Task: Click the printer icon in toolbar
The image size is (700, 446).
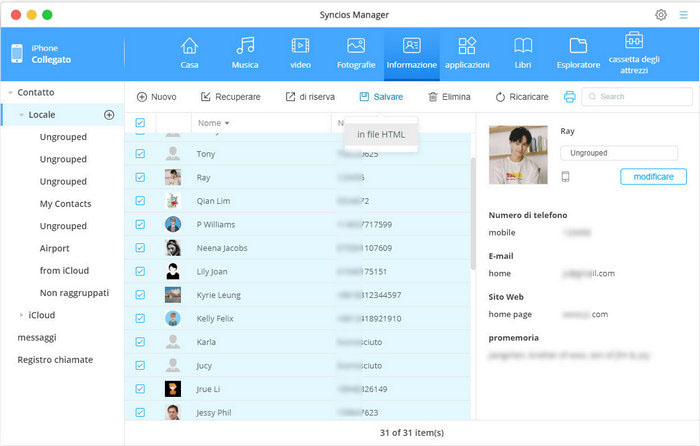Action: coord(570,97)
